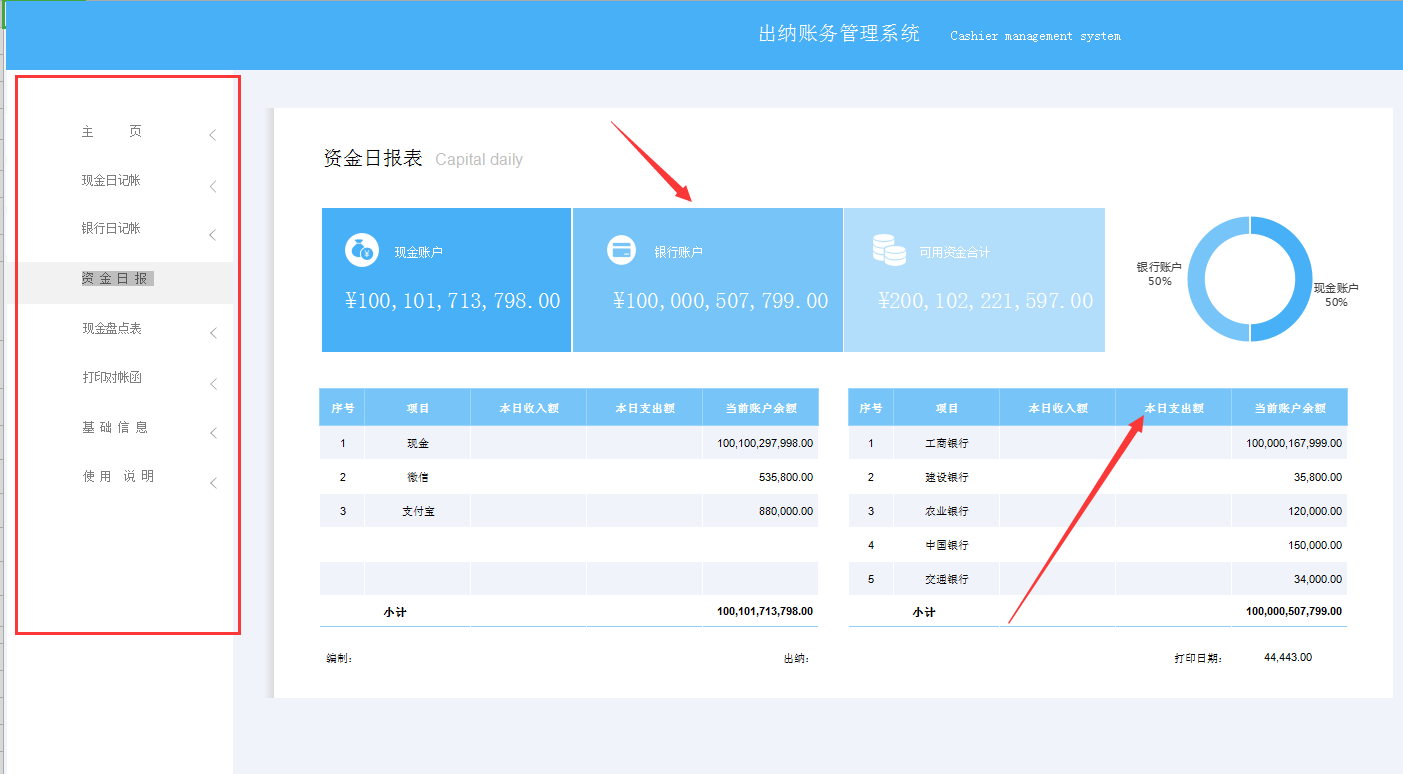Open the 现金日记帐 page
Image resolution: width=1403 pixels, height=774 pixels.
(110, 180)
